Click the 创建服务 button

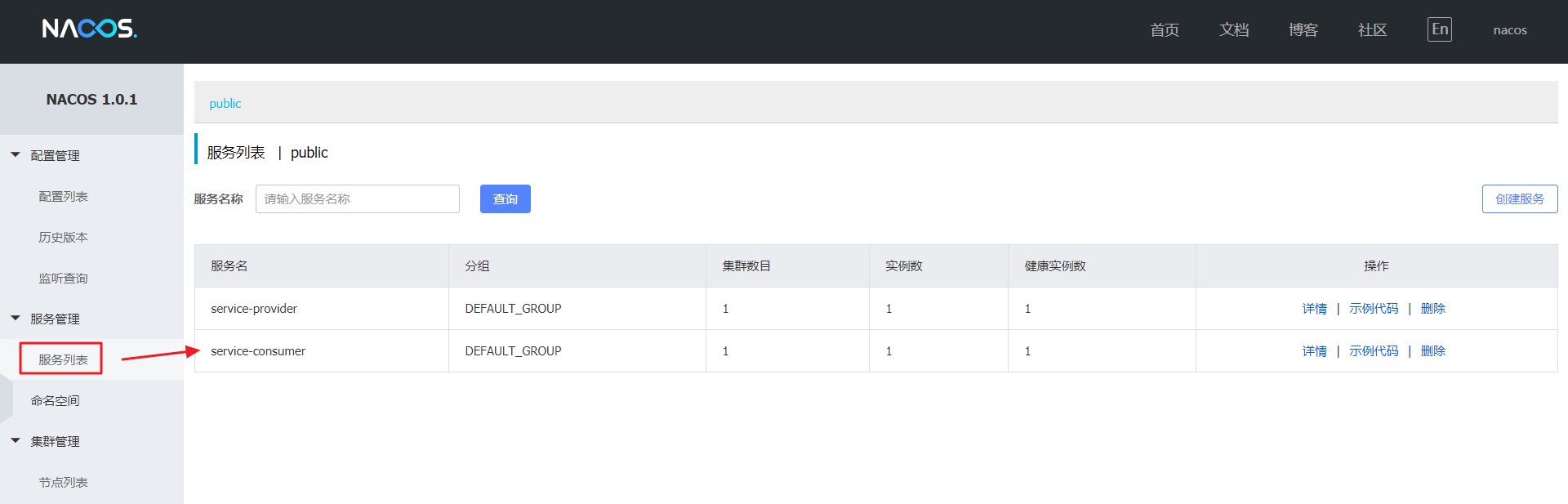(1519, 199)
